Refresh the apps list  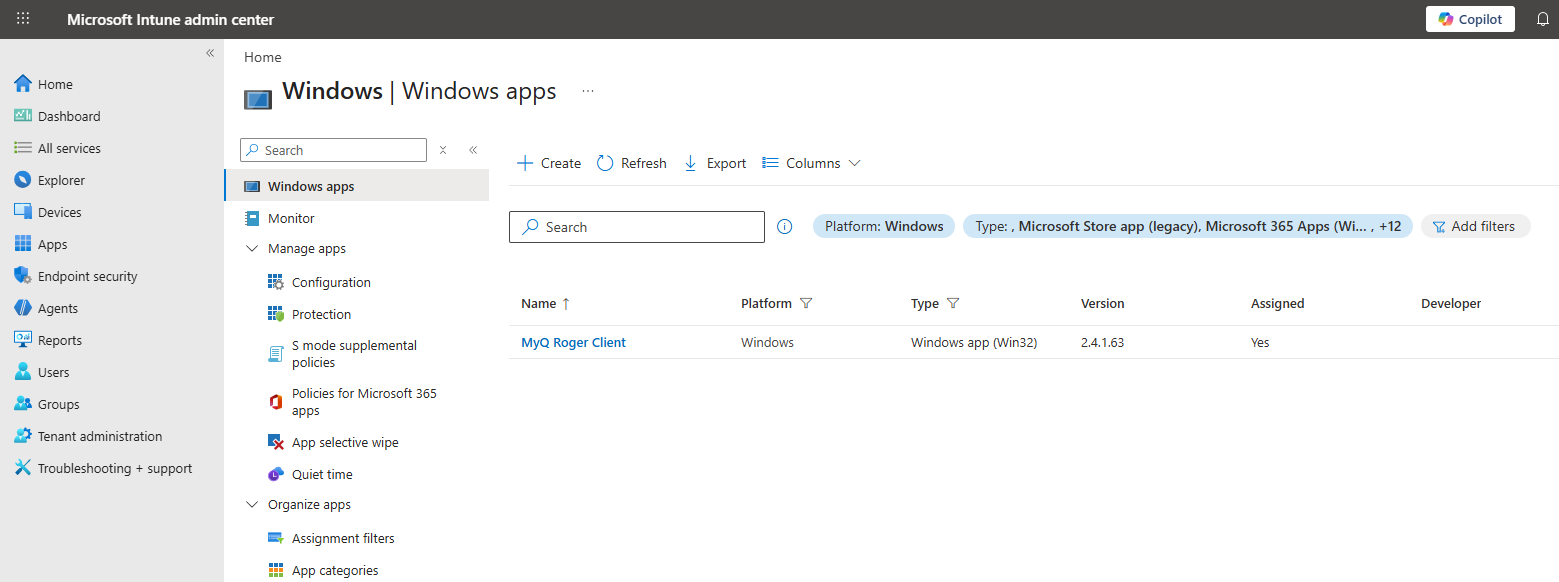point(632,163)
